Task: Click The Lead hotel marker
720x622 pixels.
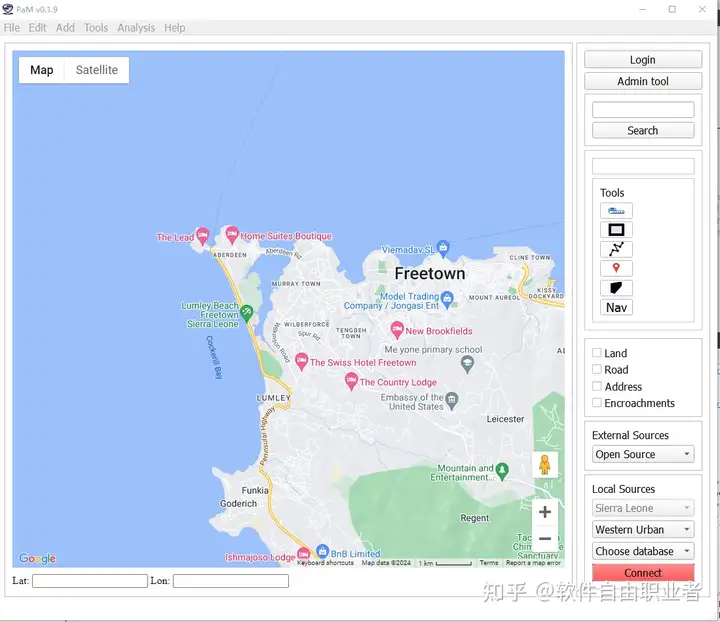Action: (202, 235)
